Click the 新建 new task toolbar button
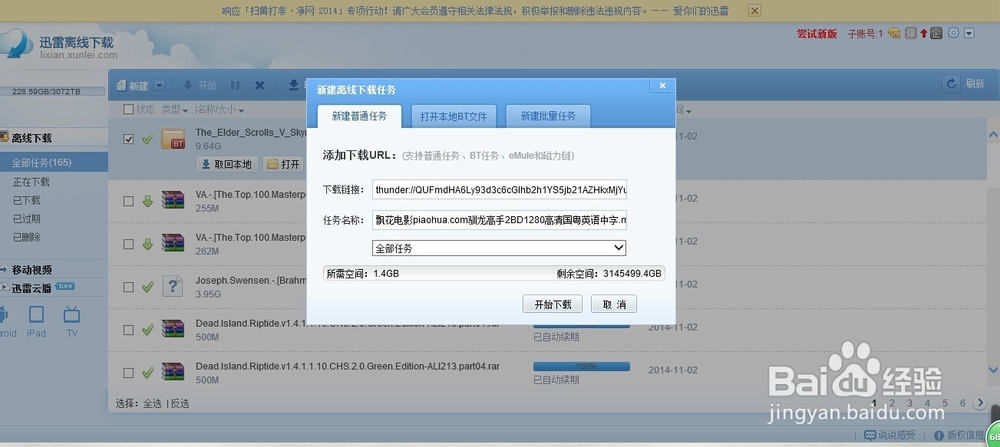 pos(133,85)
